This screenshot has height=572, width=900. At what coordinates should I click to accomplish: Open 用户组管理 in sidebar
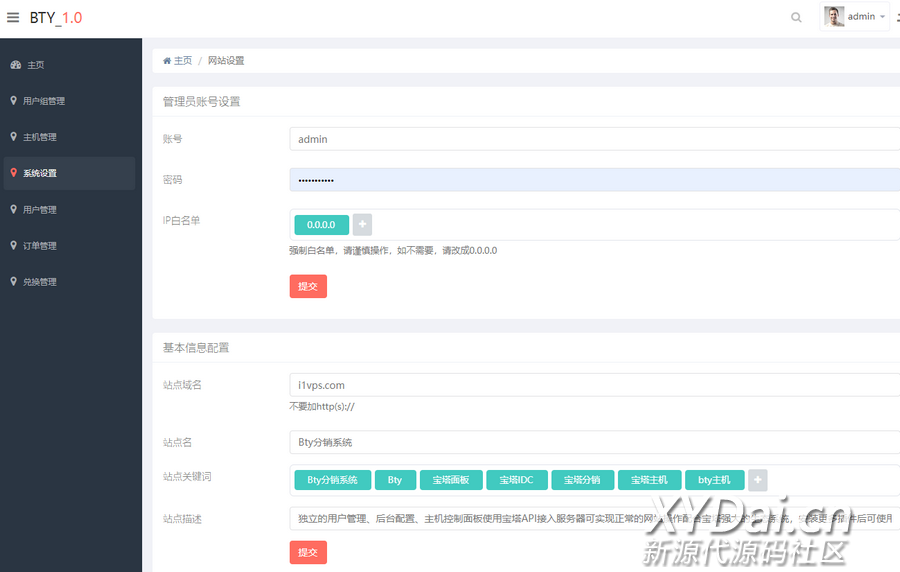(44, 101)
